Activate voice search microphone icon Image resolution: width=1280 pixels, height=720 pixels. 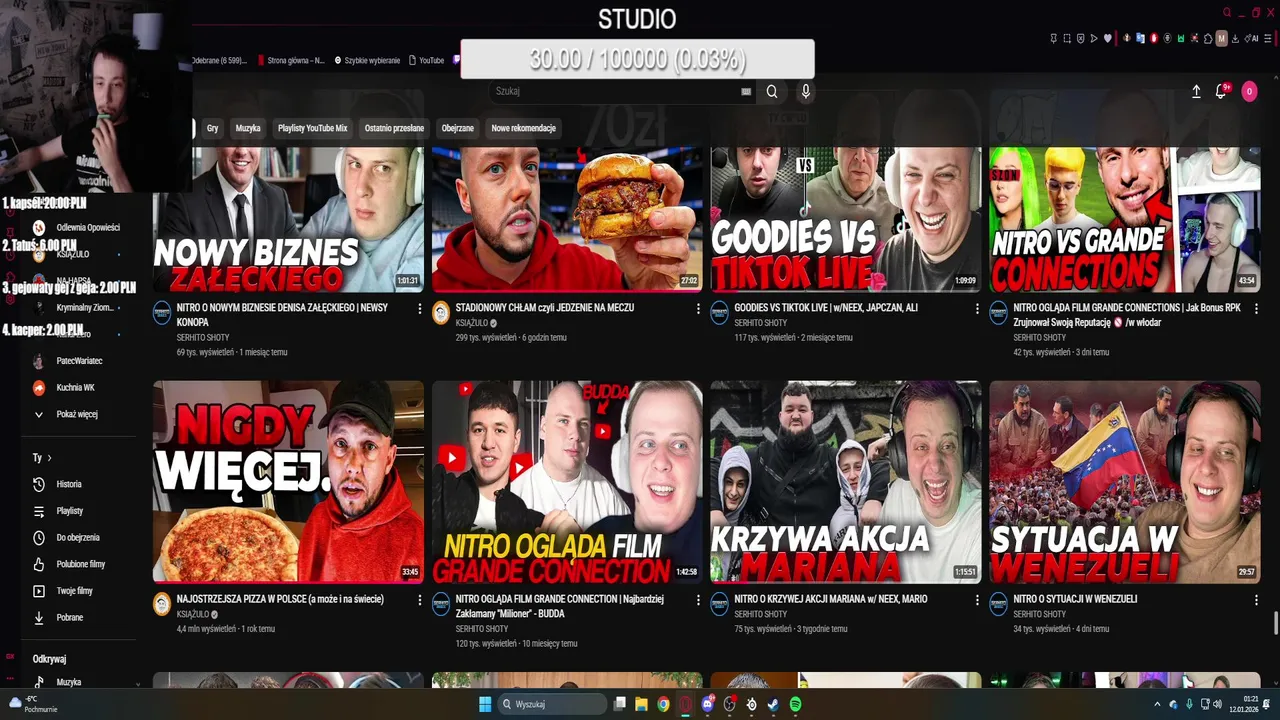point(805,91)
